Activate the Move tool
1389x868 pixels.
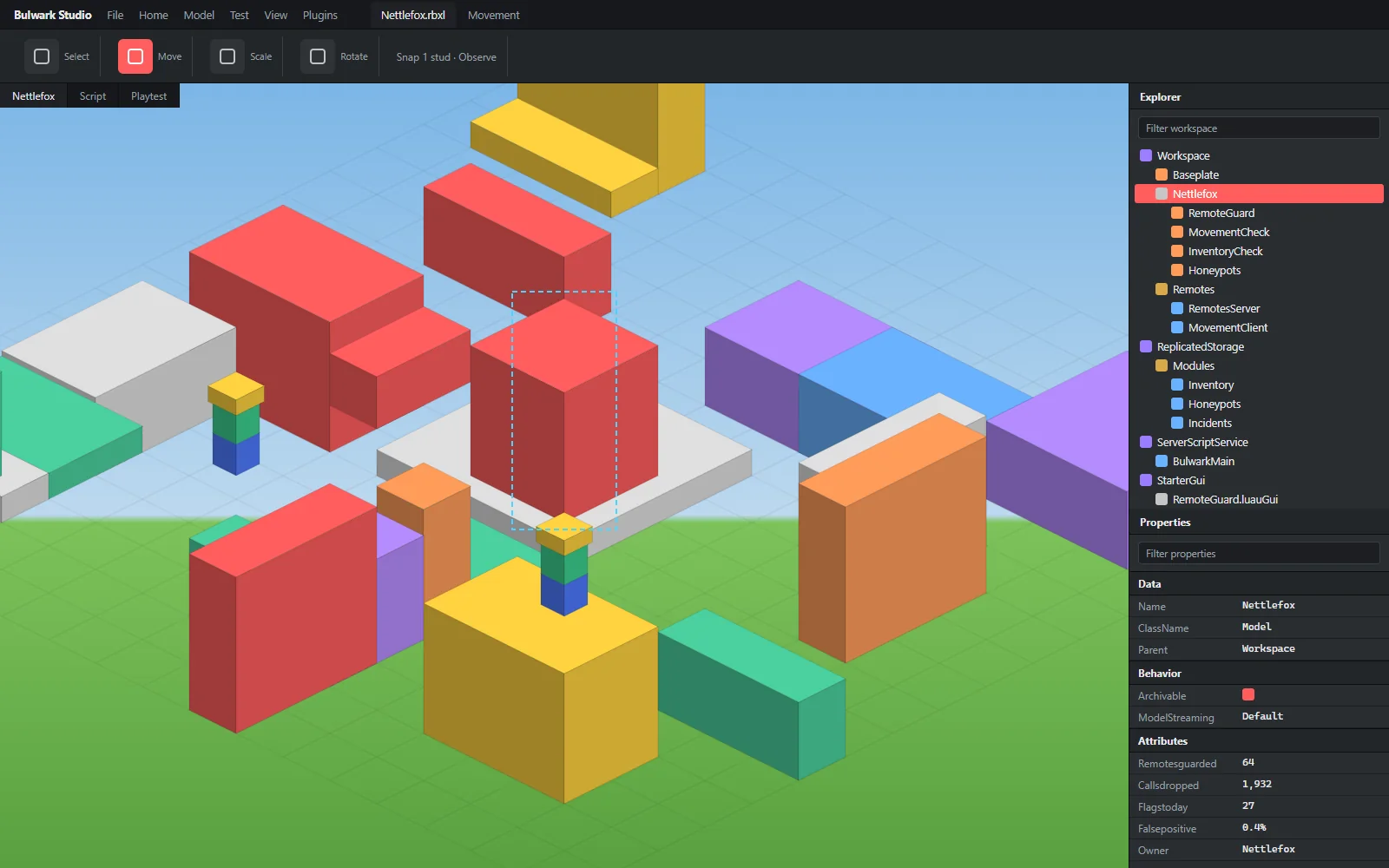point(135,56)
